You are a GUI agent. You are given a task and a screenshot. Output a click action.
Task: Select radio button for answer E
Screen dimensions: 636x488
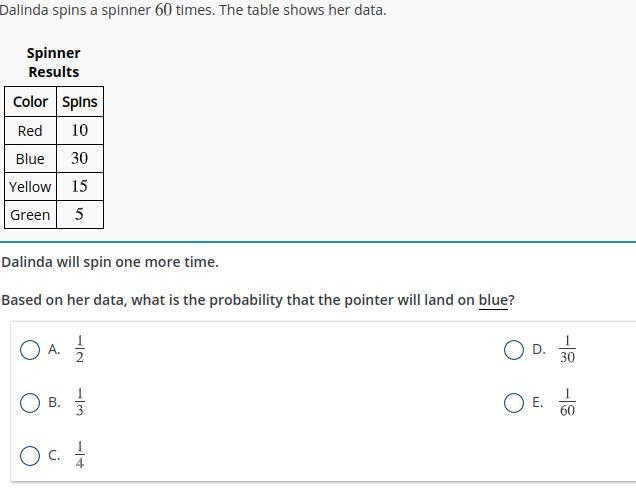pyautogui.click(x=514, y=403)
